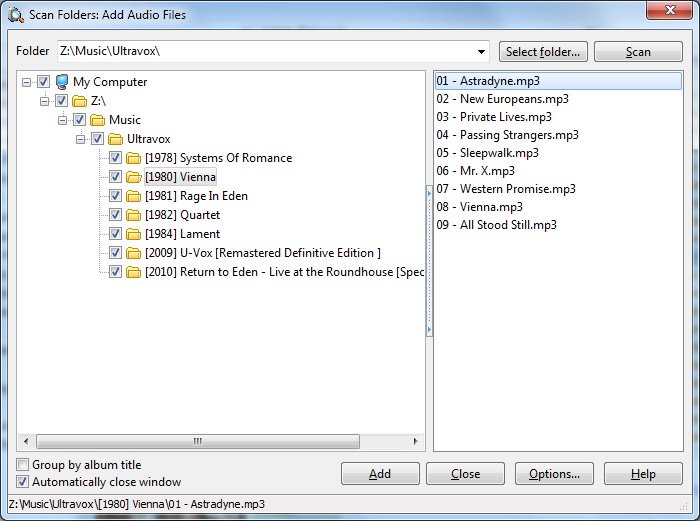Click the Z:\ drive folder icon
Screen dimensions: 700x521
point(79,101)
